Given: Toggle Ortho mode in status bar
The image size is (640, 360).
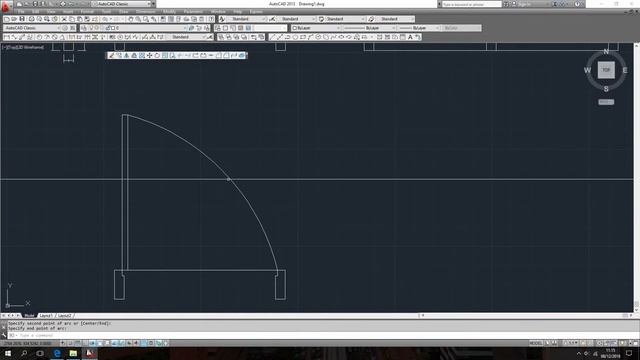Looking at the screenshot, I should (x=85, y=343).
